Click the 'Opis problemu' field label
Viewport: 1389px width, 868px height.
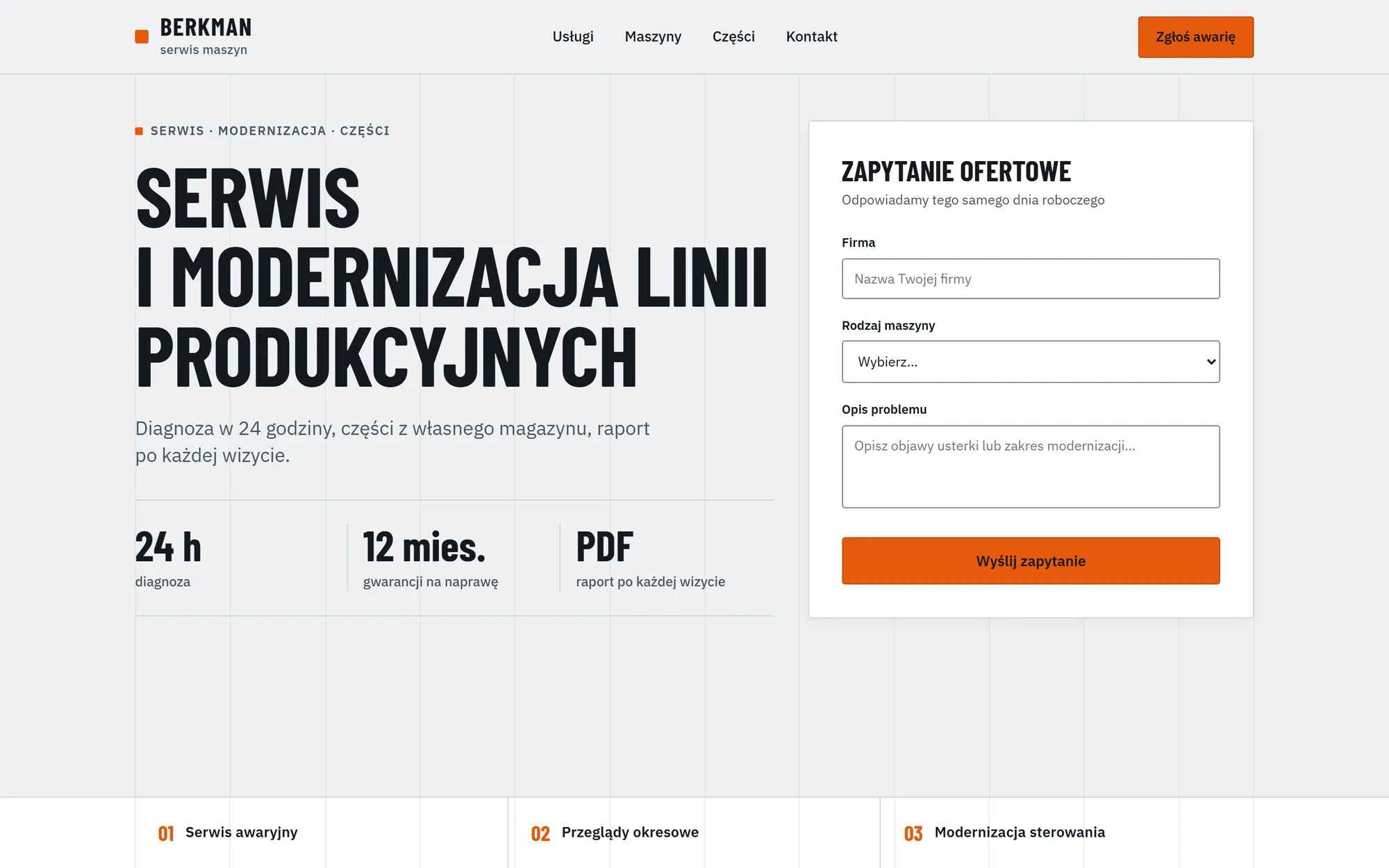tap(884, 410)
